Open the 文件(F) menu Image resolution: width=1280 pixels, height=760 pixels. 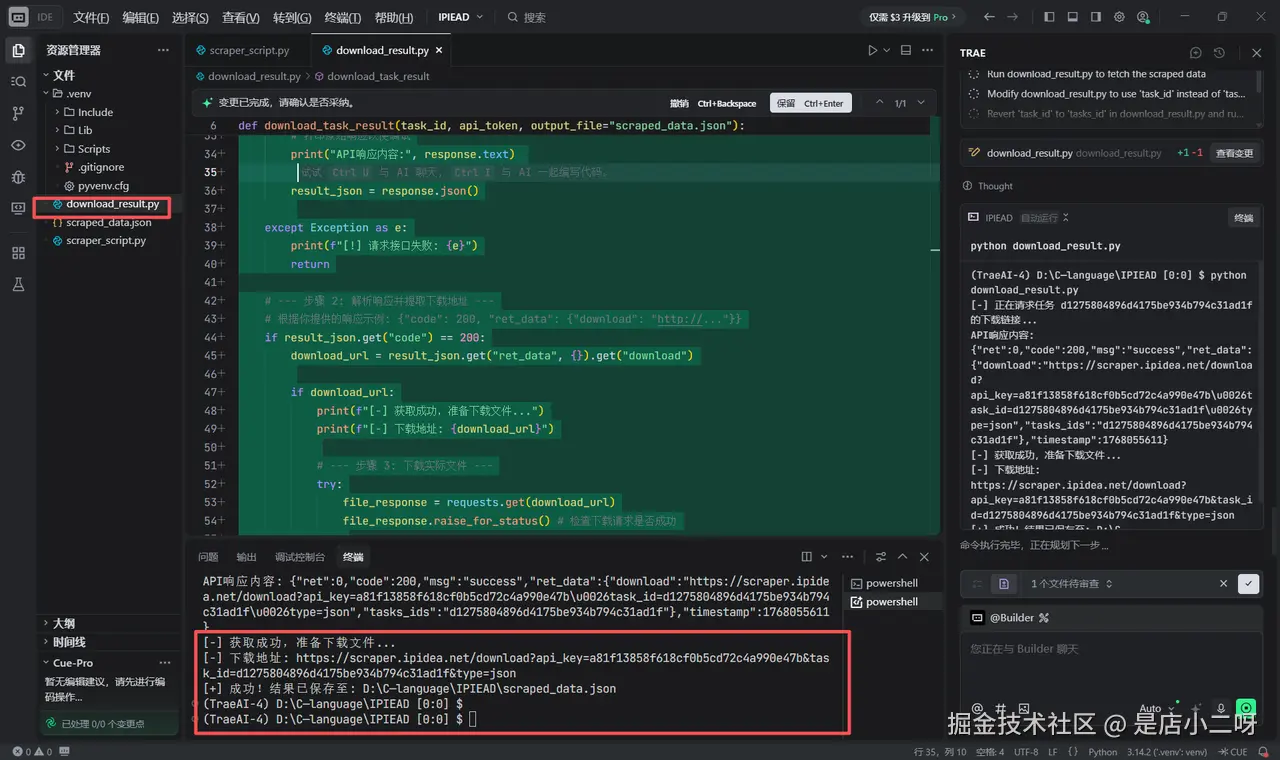pos(91,18)
